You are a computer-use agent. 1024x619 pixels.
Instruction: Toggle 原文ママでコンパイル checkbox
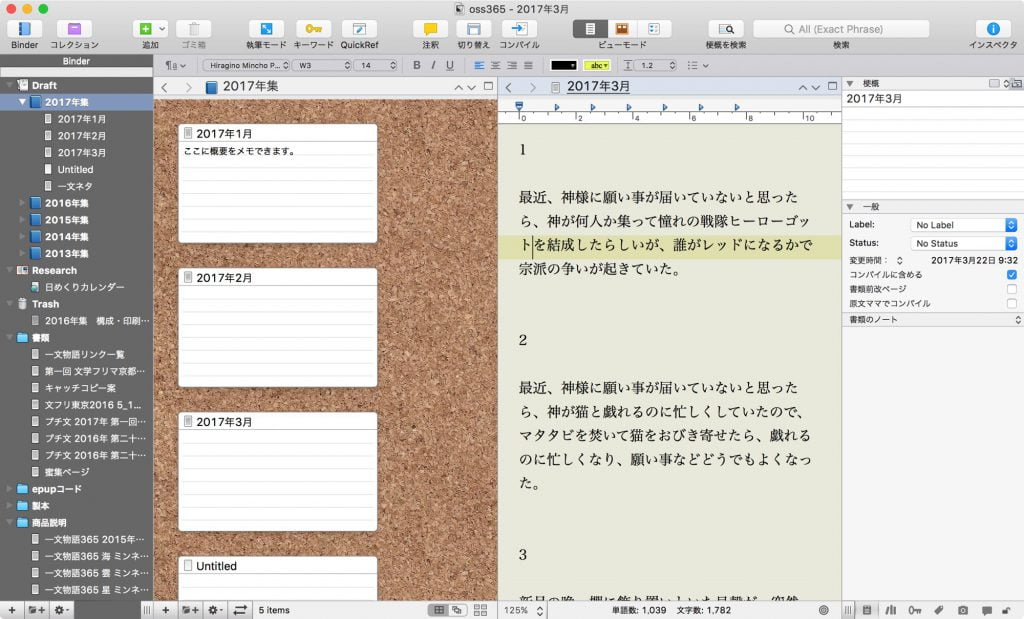(1012, 304)
